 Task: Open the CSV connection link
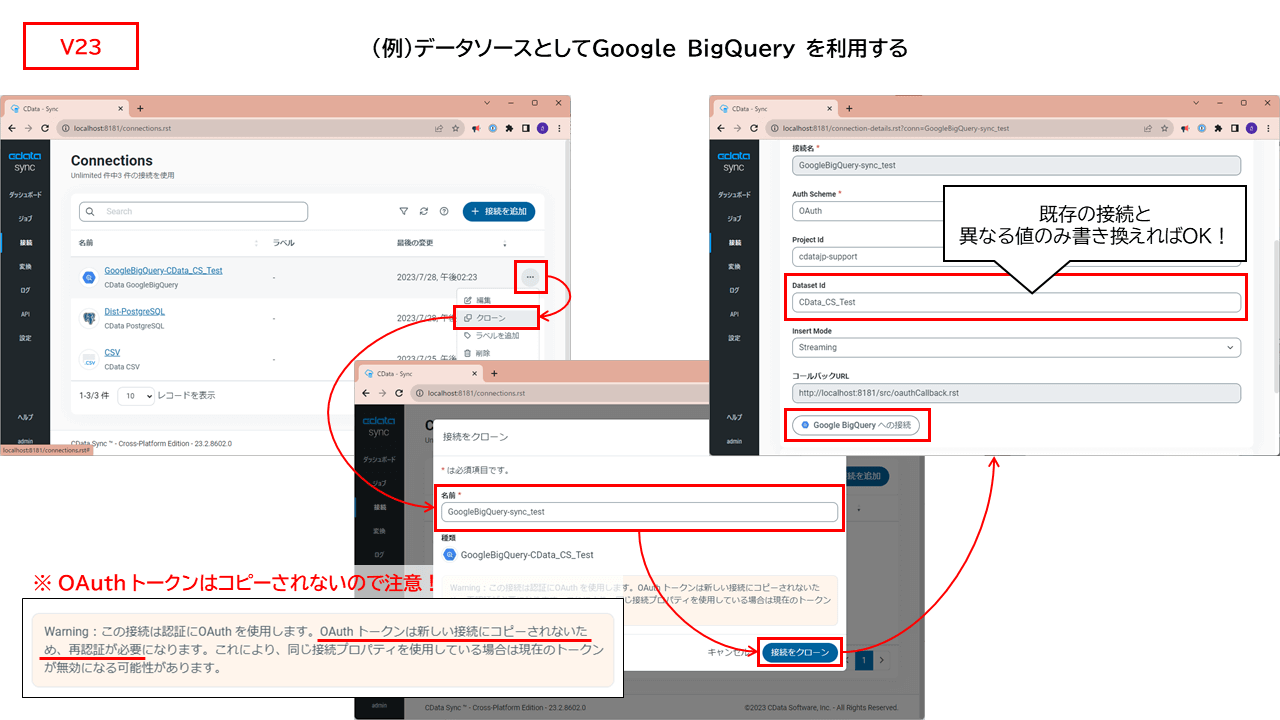coord(112,353)
